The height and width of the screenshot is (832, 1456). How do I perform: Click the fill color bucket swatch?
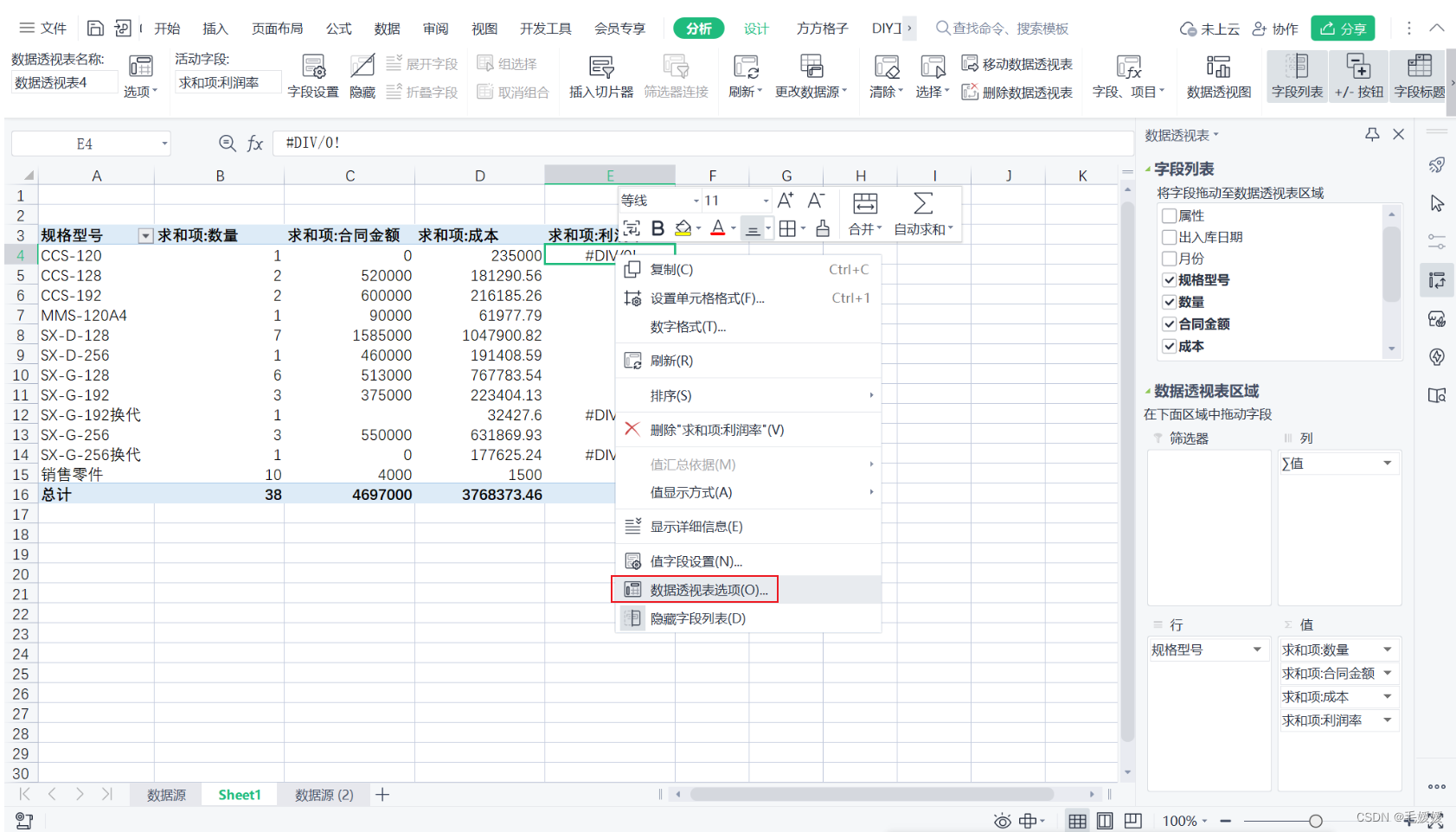[683, 228]
